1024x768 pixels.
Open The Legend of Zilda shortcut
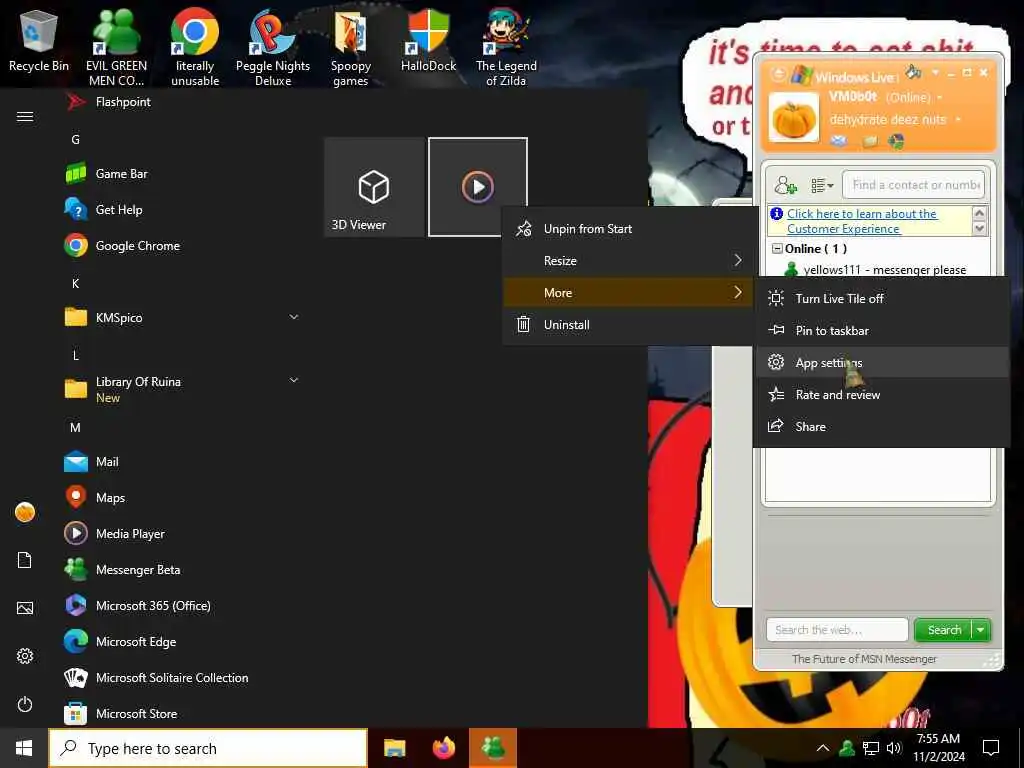point(506,47)
